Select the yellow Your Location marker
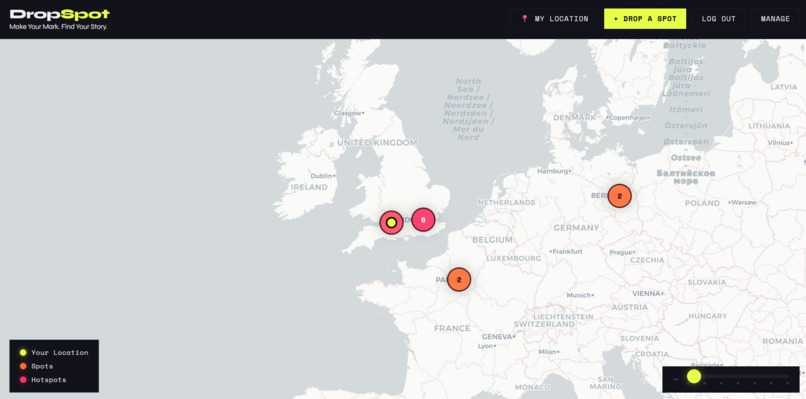This screenshot has height=399, width=806. point(391,223)
